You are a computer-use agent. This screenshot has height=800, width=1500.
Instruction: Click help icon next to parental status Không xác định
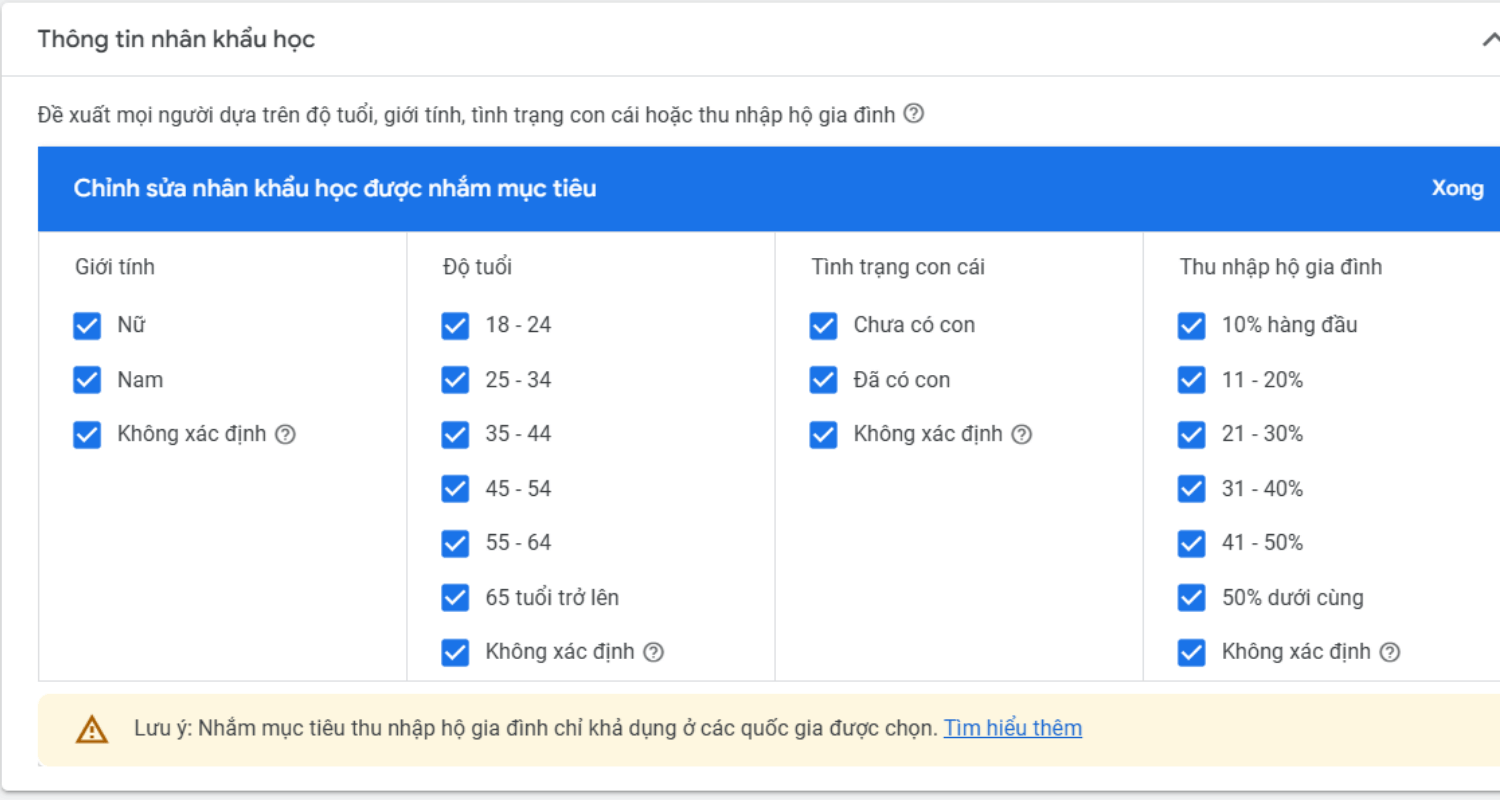[x=1021, y=434]
